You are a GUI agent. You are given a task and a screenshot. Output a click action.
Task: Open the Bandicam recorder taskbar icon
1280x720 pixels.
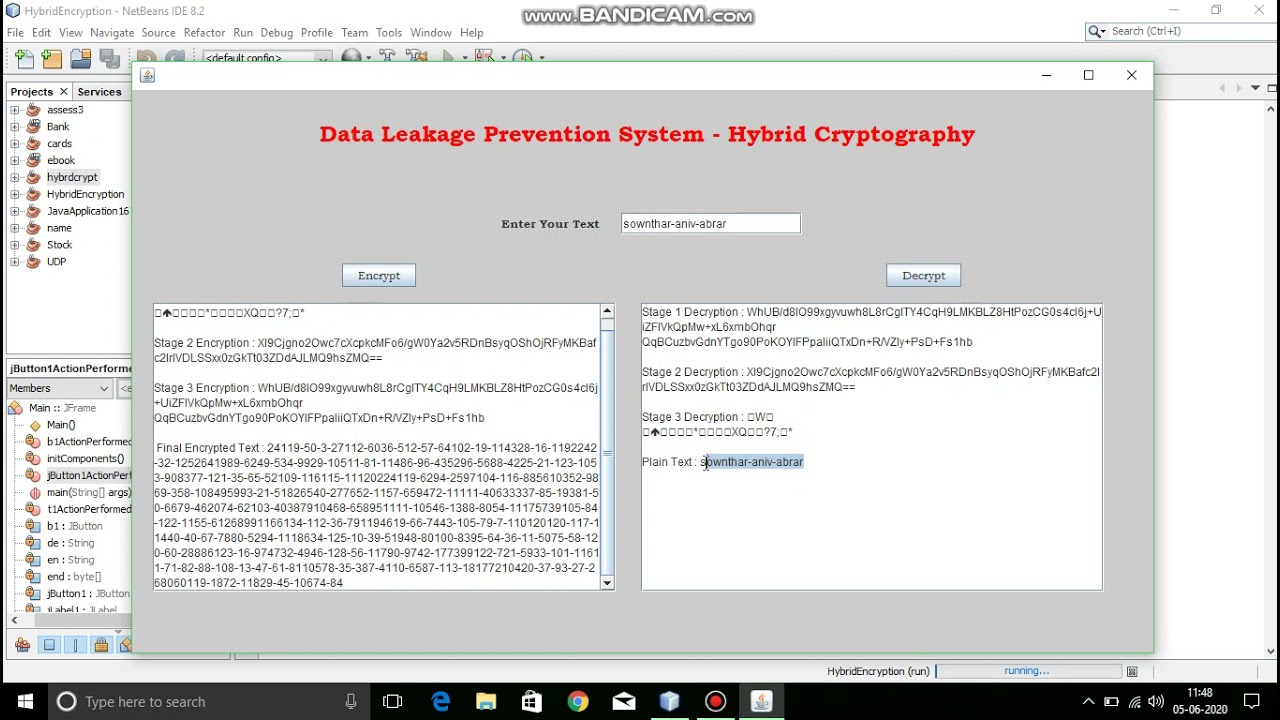[716, 702]
